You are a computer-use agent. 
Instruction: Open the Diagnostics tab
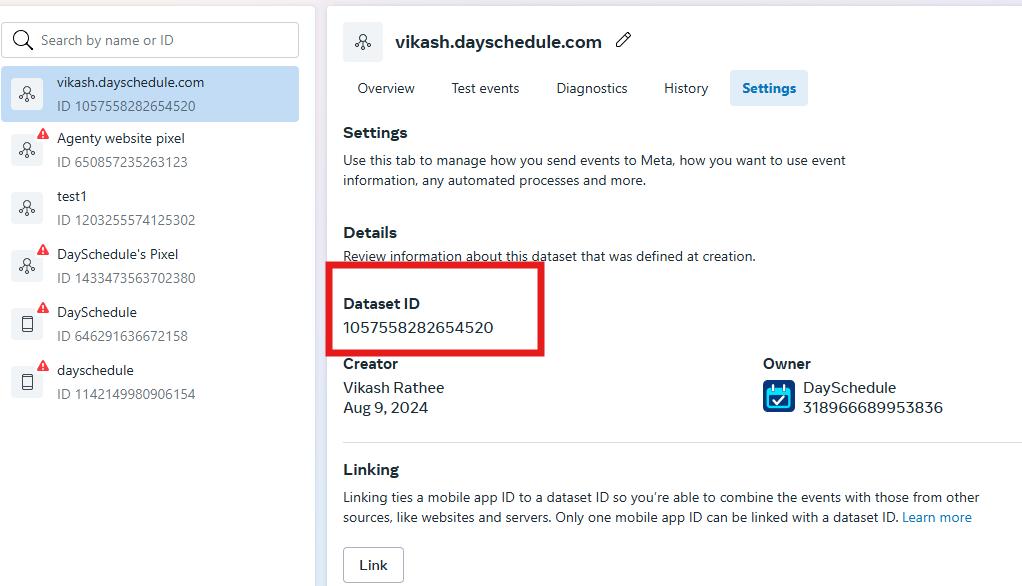pyautogui.click(x=592, y=88)
